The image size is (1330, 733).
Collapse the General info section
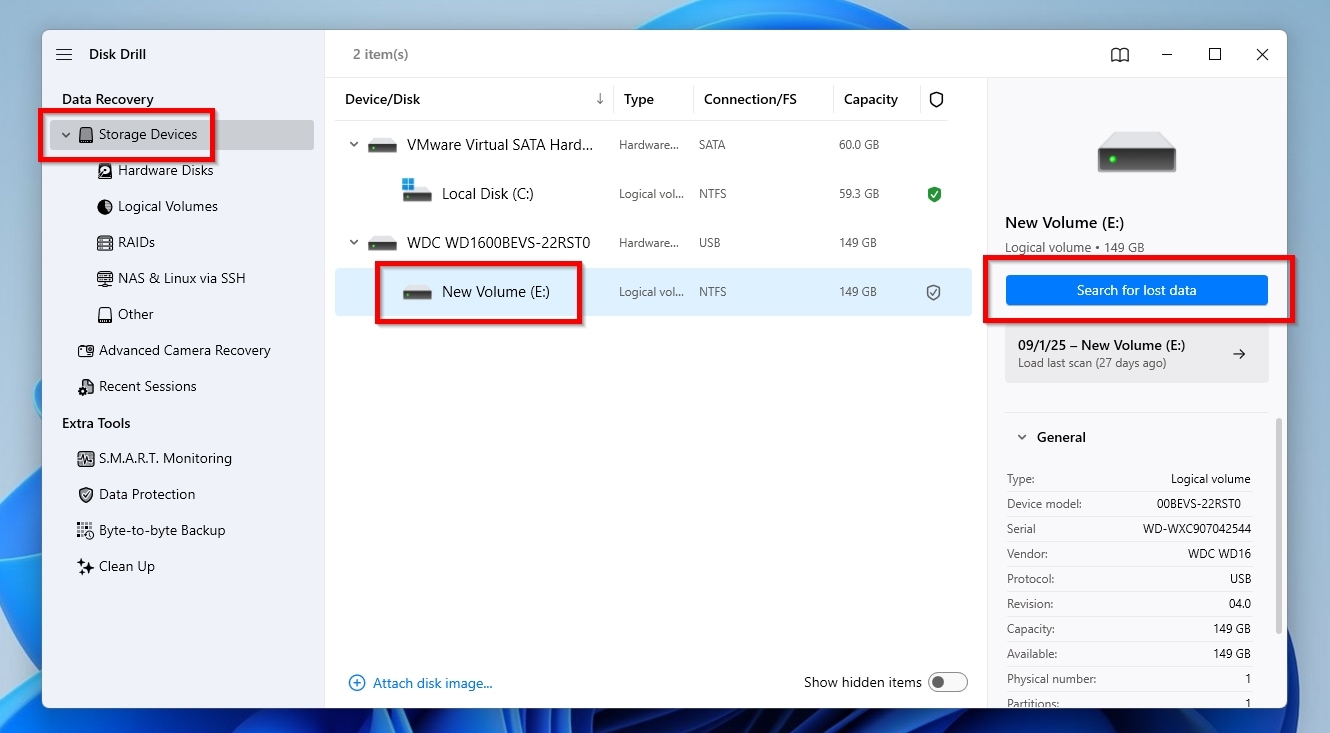[x=1021, y=437]
